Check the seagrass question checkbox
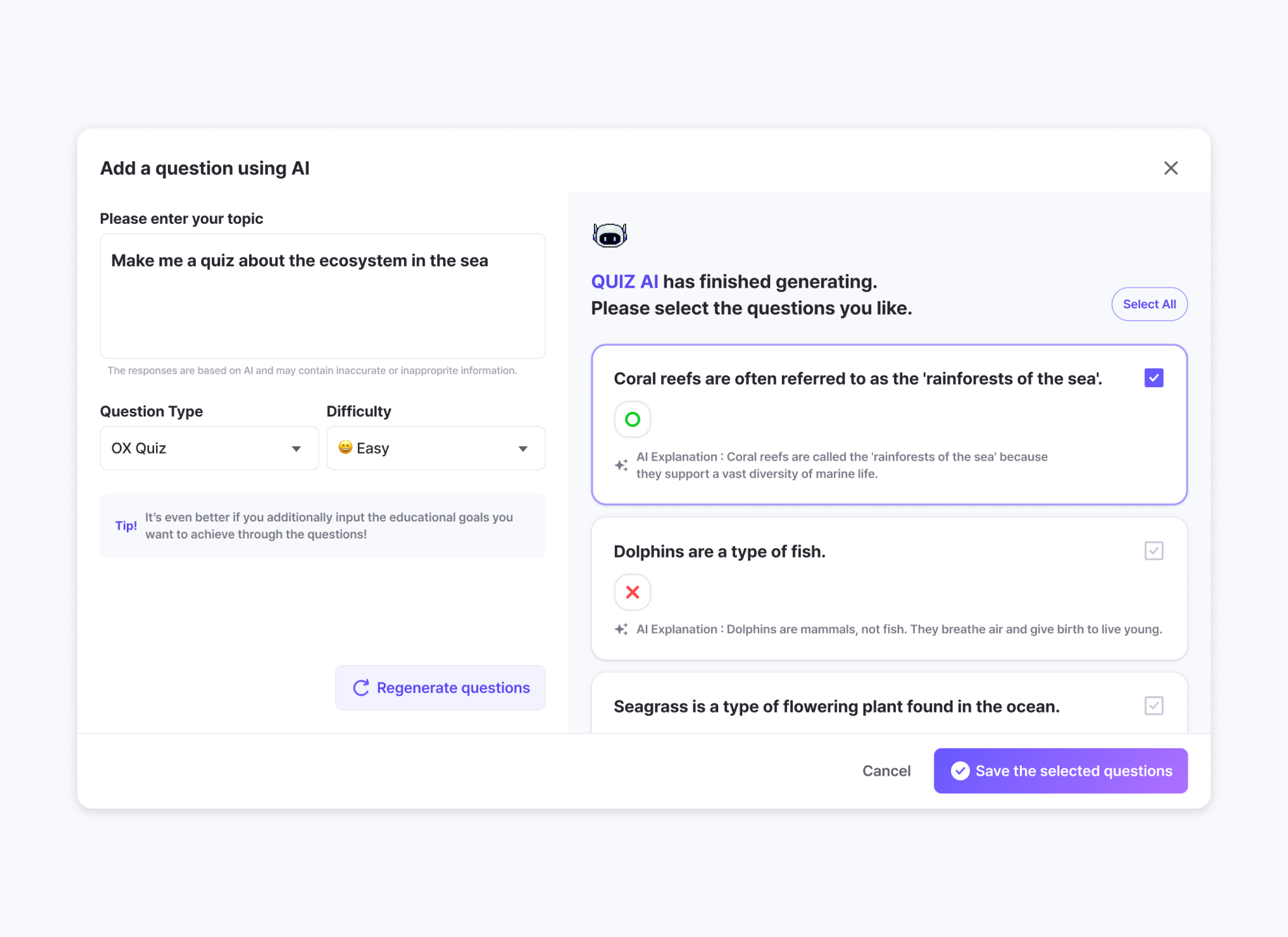The width and height of the screenshot is (1288, 937). coord(1153,706)
